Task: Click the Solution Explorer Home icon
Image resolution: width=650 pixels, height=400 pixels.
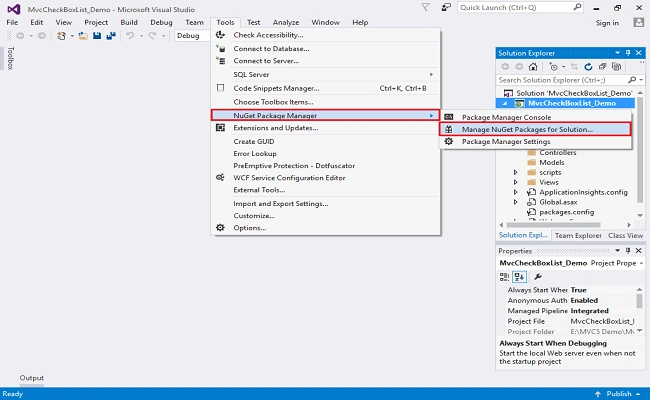Action: [x=533, y=66]
